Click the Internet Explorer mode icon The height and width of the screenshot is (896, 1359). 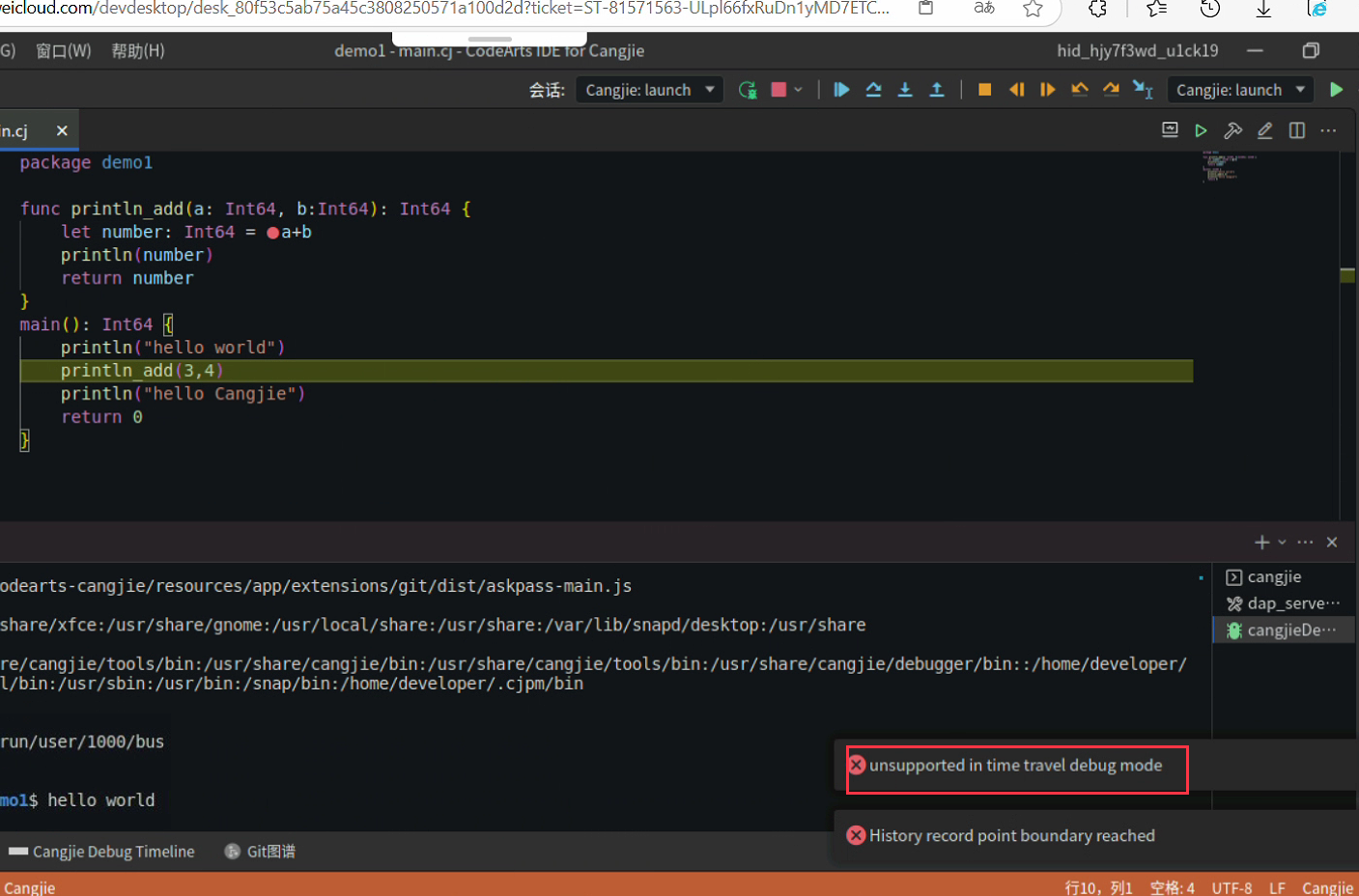point(1317,9)
